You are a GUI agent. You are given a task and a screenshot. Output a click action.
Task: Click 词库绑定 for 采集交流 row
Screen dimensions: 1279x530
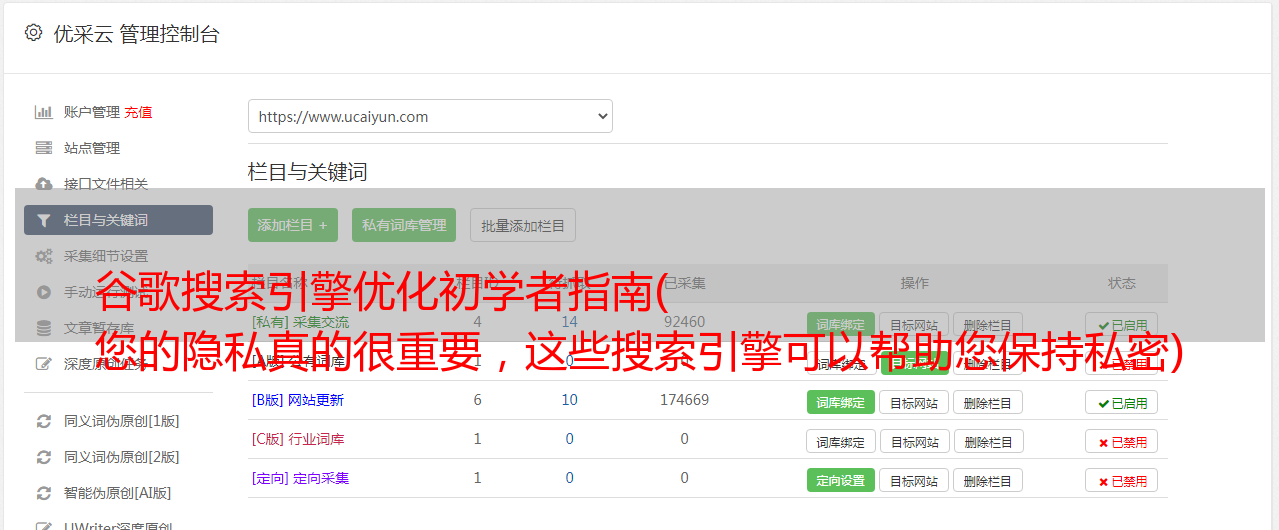[841, 325]
